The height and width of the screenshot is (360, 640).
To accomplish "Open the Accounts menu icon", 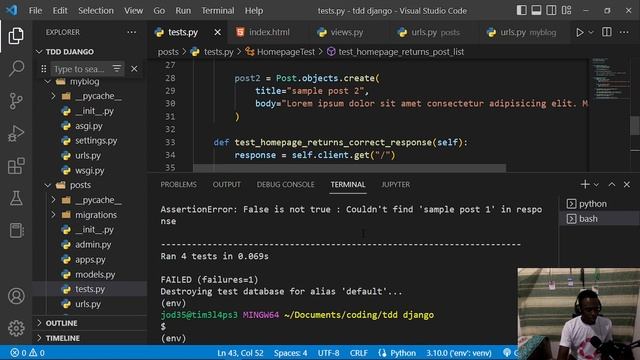I will tap(16, 296).
